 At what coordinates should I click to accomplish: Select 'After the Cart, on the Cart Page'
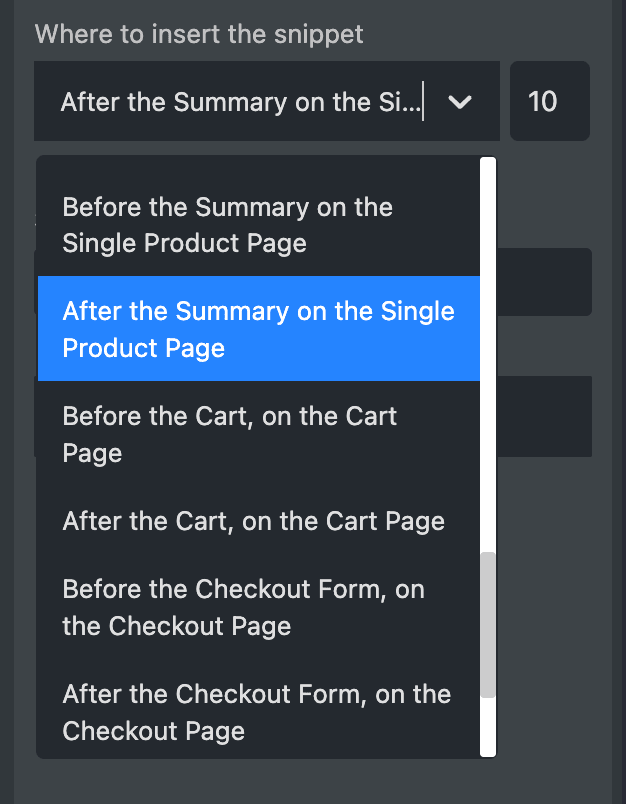(x=259, y=521)
